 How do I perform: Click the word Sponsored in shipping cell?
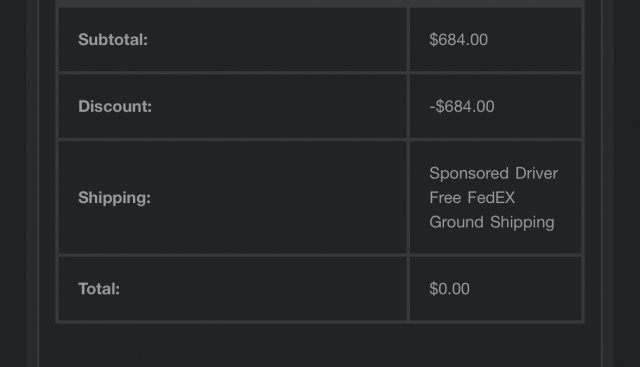(469, 174)
